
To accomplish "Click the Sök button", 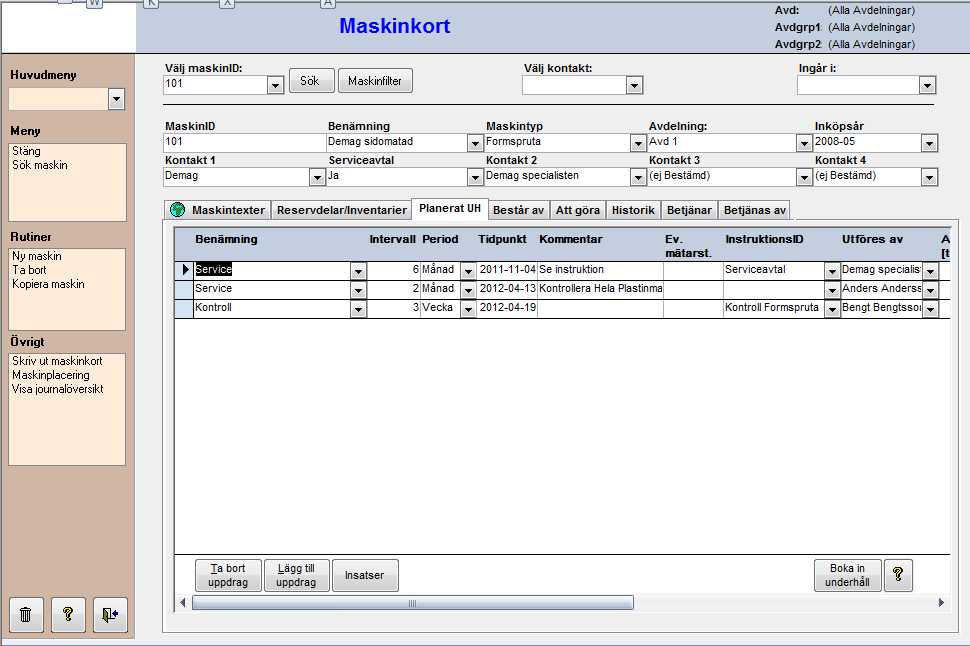I will click(312, 80).
